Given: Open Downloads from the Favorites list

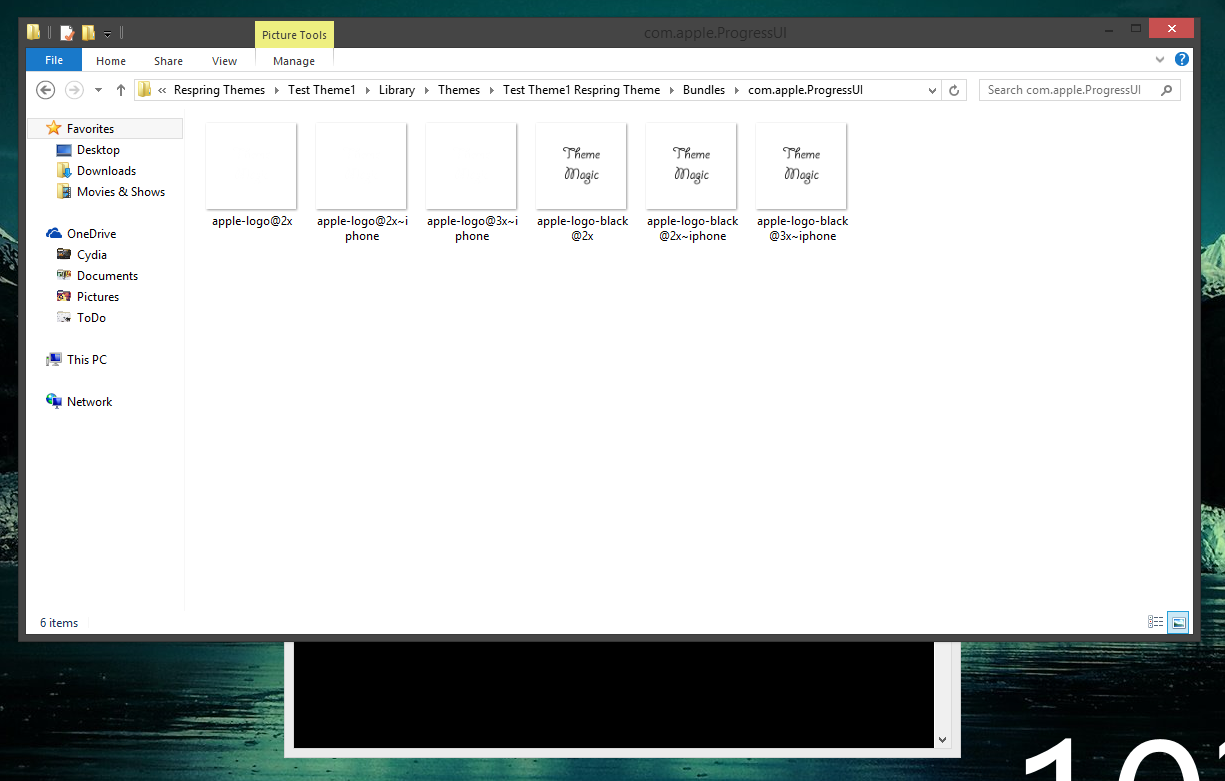Looking at the screenshot, I should [x=106, y=171].
